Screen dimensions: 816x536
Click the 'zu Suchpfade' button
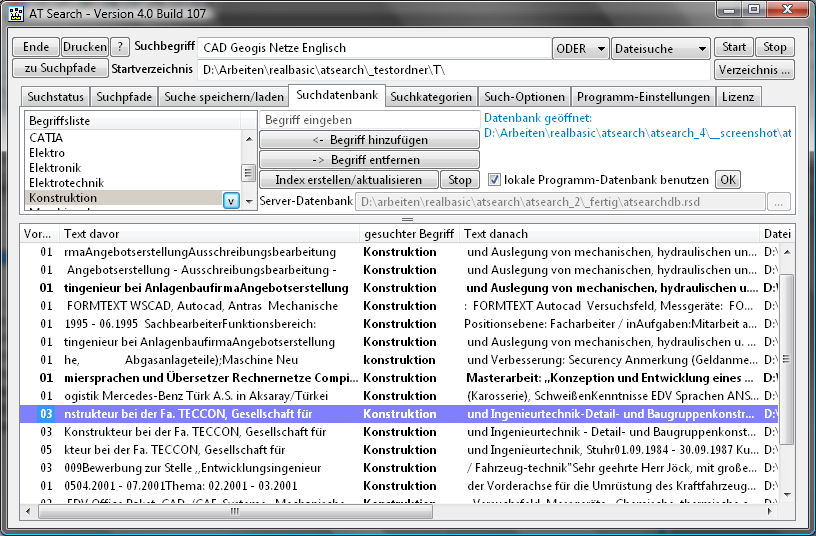pos(60,68)
